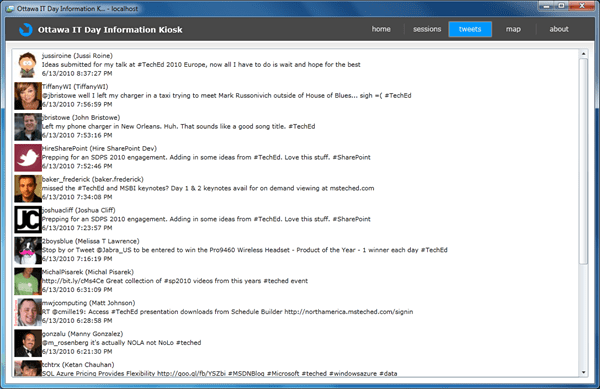Click jussiroine's cartoon avatar

(28, 65)
